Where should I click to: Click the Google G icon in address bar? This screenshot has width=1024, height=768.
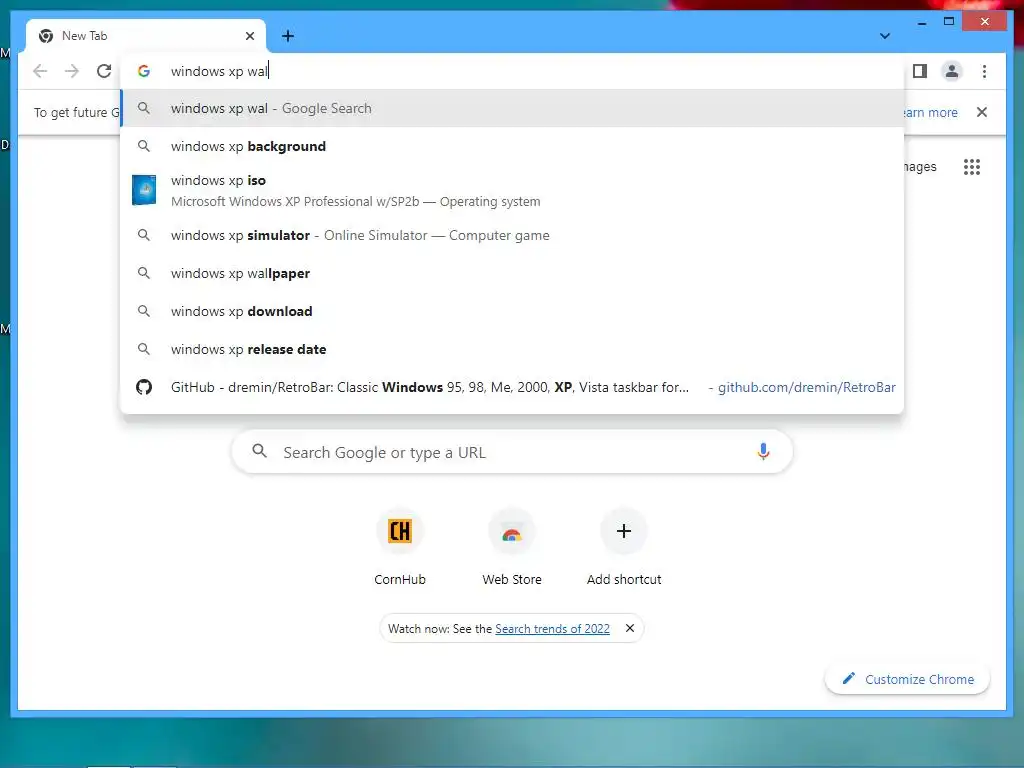(x=144, y=71)
